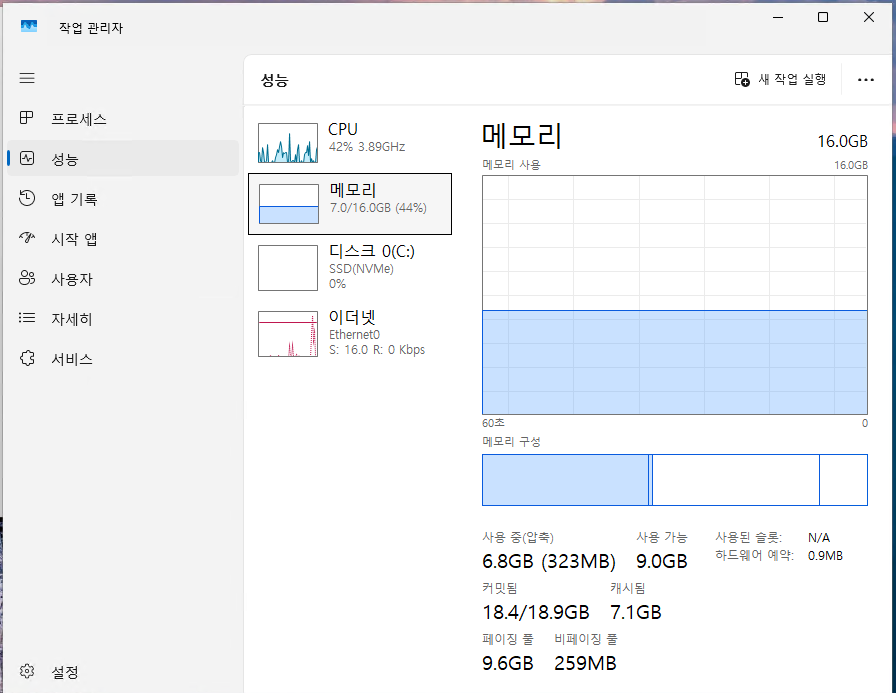
Task: Click the large 메모리 title
Action: (x=522, y=136)
